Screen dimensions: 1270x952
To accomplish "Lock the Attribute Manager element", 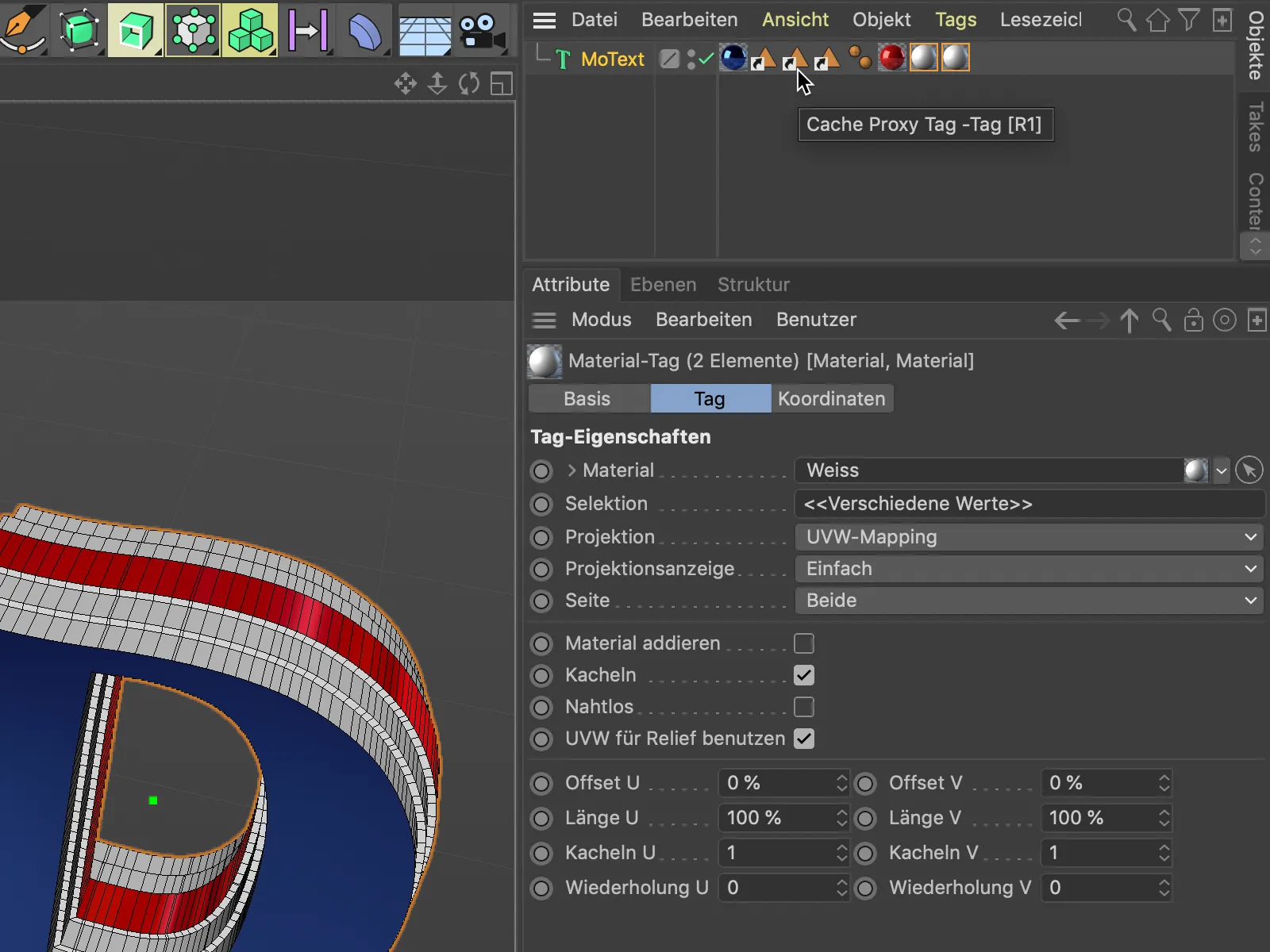I will click(x=1193, y=321).
